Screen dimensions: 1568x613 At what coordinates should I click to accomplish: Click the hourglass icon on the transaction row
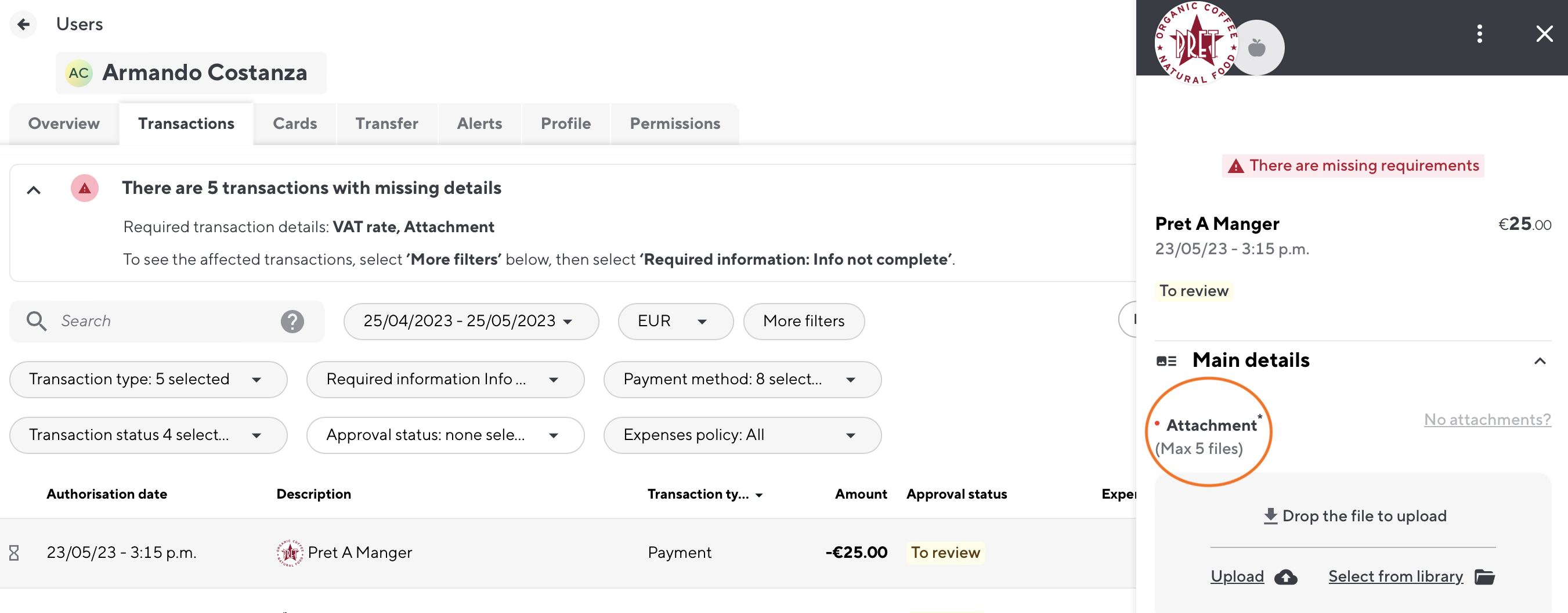click(x=13, y=553)
